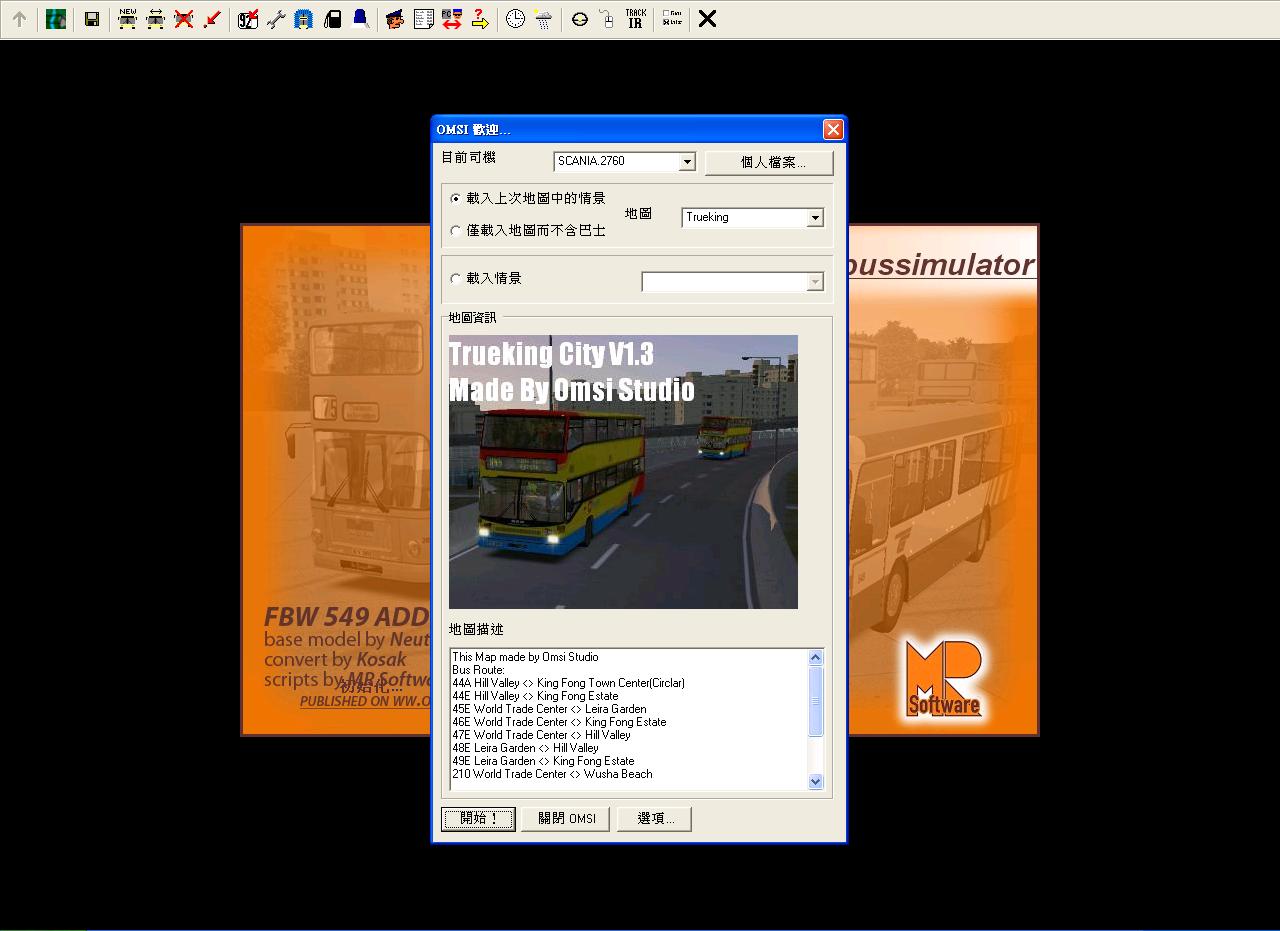Select 僅載入地圖而不含巴士 radio option

456,231
